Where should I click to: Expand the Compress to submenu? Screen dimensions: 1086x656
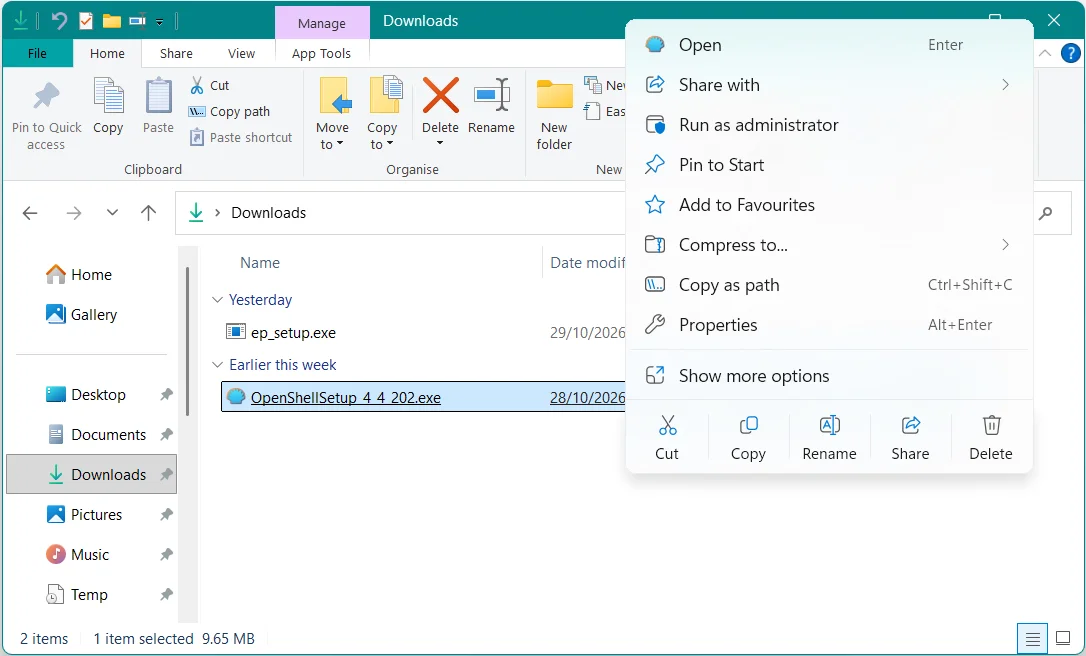tap(1005, 245)
